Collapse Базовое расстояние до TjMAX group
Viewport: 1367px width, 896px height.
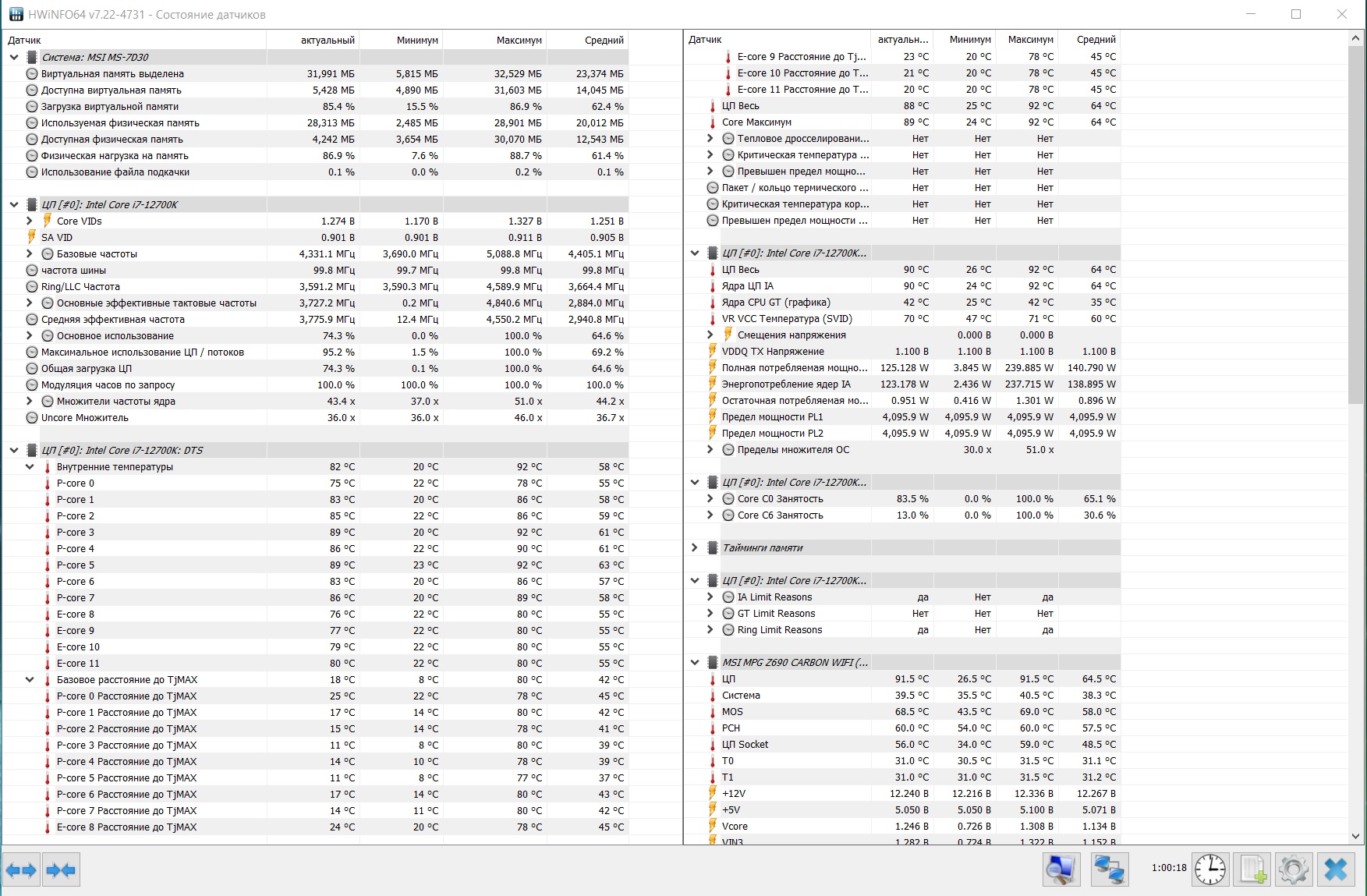click(x=30, y=679)
